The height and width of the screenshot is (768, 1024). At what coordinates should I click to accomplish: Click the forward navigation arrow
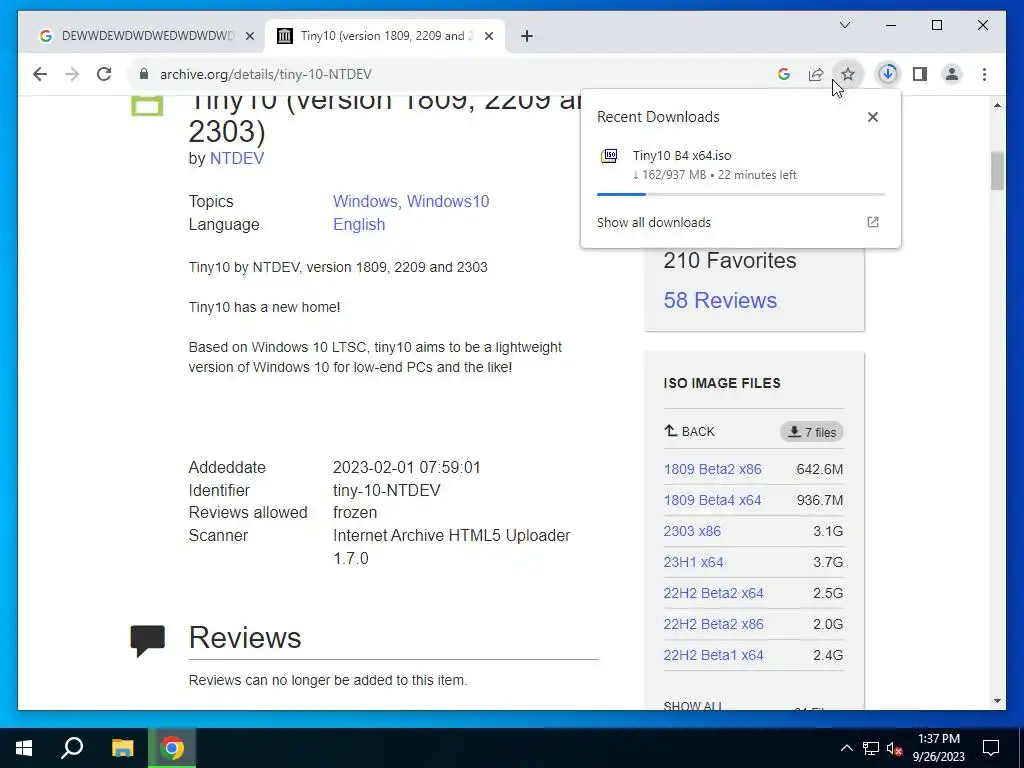[x=72, y=74]
